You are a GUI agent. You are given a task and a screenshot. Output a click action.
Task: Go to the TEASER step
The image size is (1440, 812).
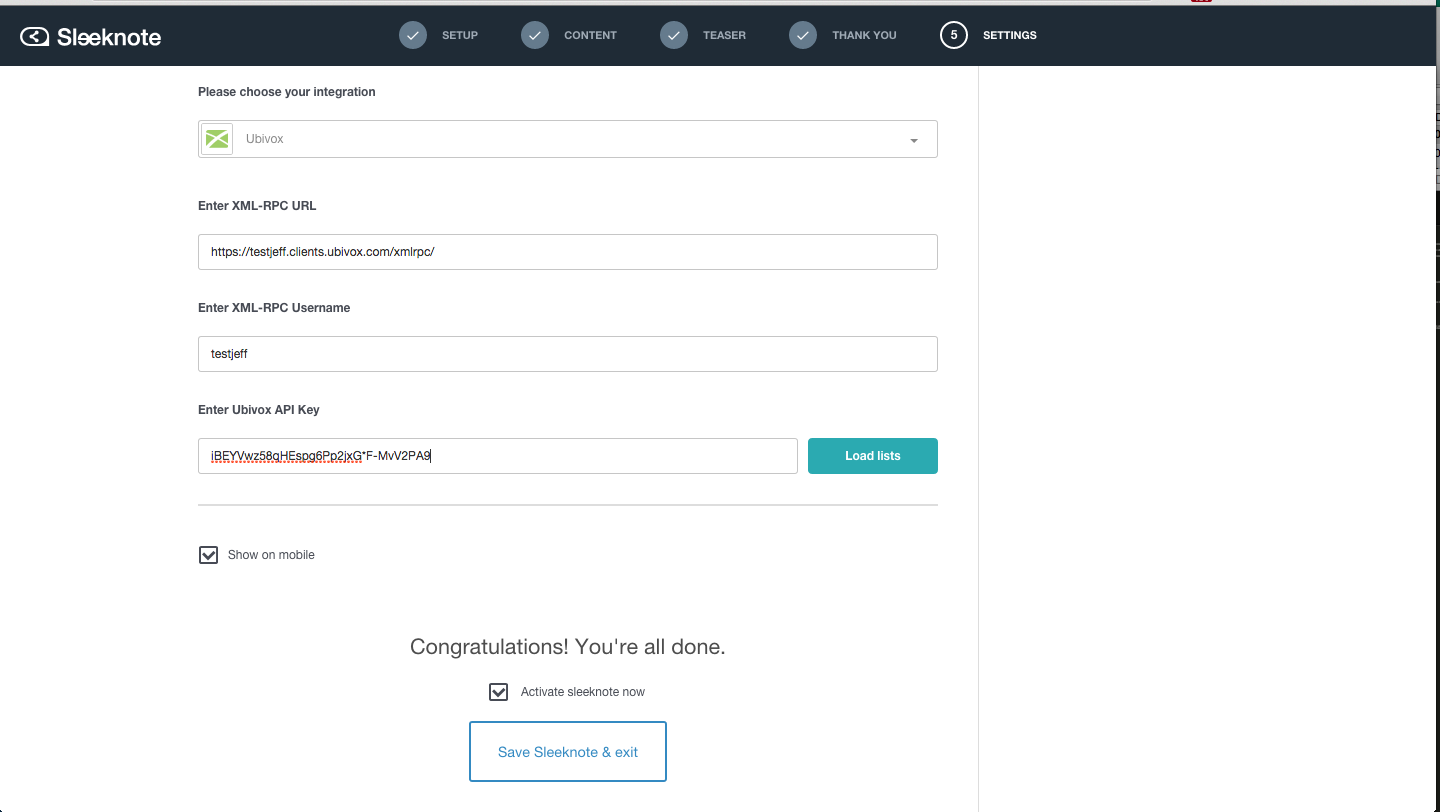coord(724,35)
